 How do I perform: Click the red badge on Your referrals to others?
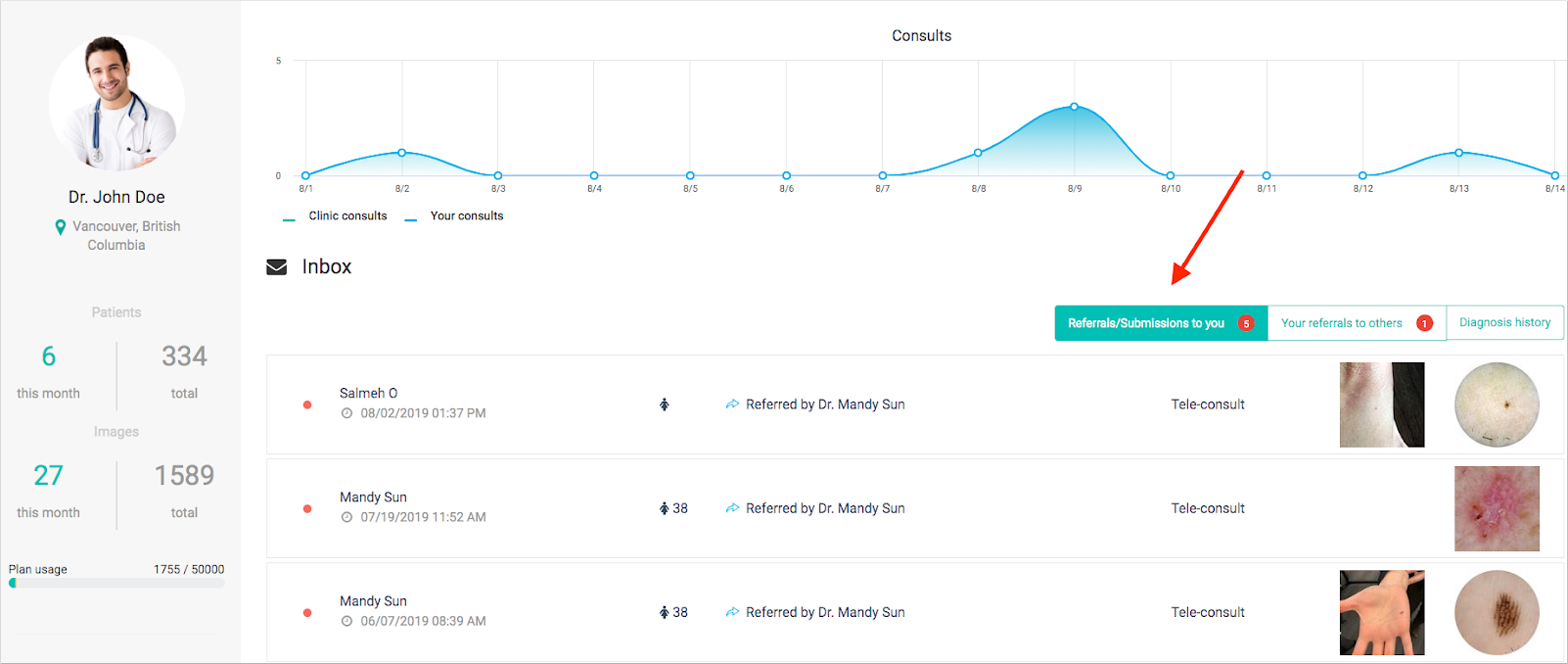click(1424, 323)
